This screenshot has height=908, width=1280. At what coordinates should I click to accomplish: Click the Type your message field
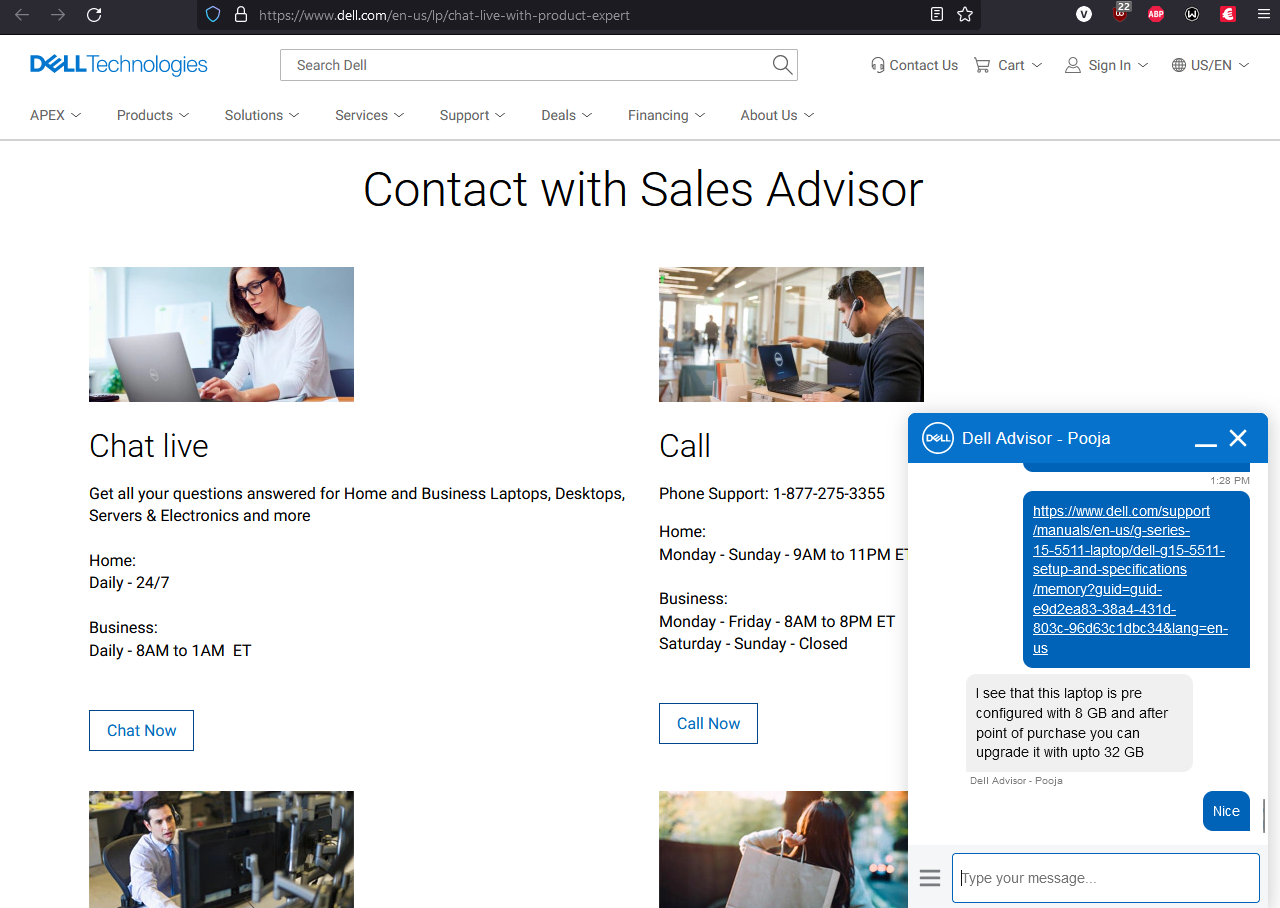click(1105, 878)
